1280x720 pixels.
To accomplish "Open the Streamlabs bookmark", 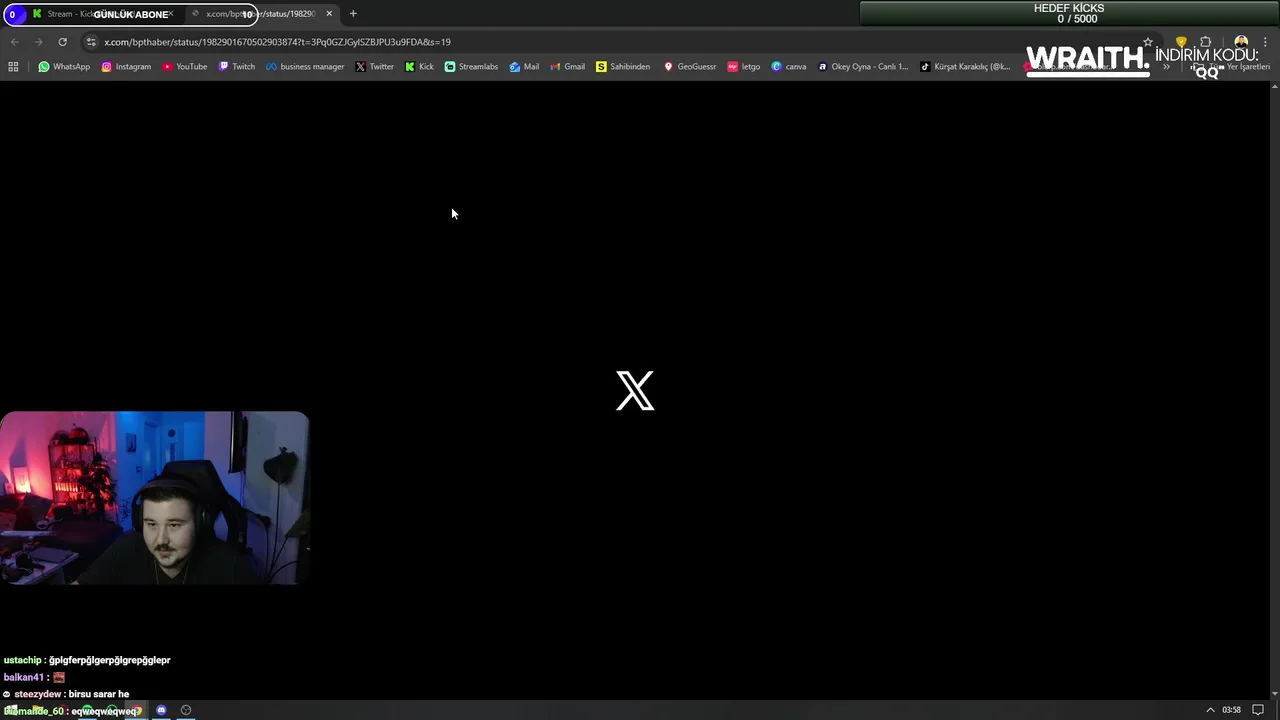I will click(471, 67).
